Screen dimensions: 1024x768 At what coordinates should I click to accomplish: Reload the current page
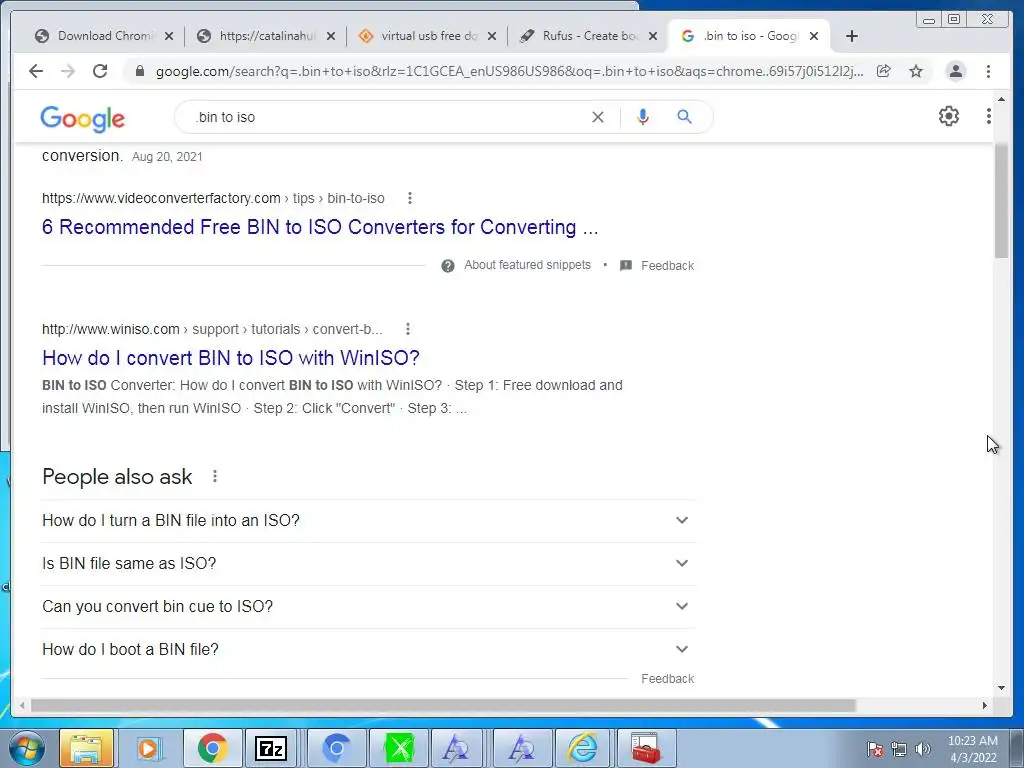click(x=100, y=71)
